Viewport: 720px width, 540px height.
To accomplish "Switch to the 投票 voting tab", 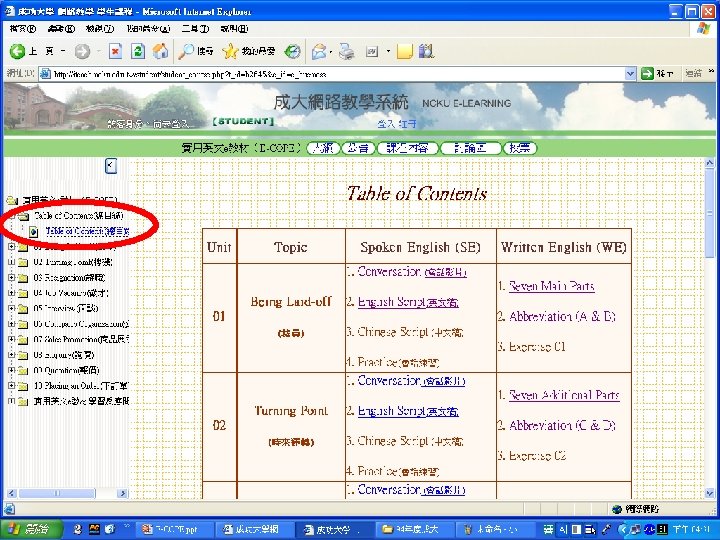I will point(520,148).
